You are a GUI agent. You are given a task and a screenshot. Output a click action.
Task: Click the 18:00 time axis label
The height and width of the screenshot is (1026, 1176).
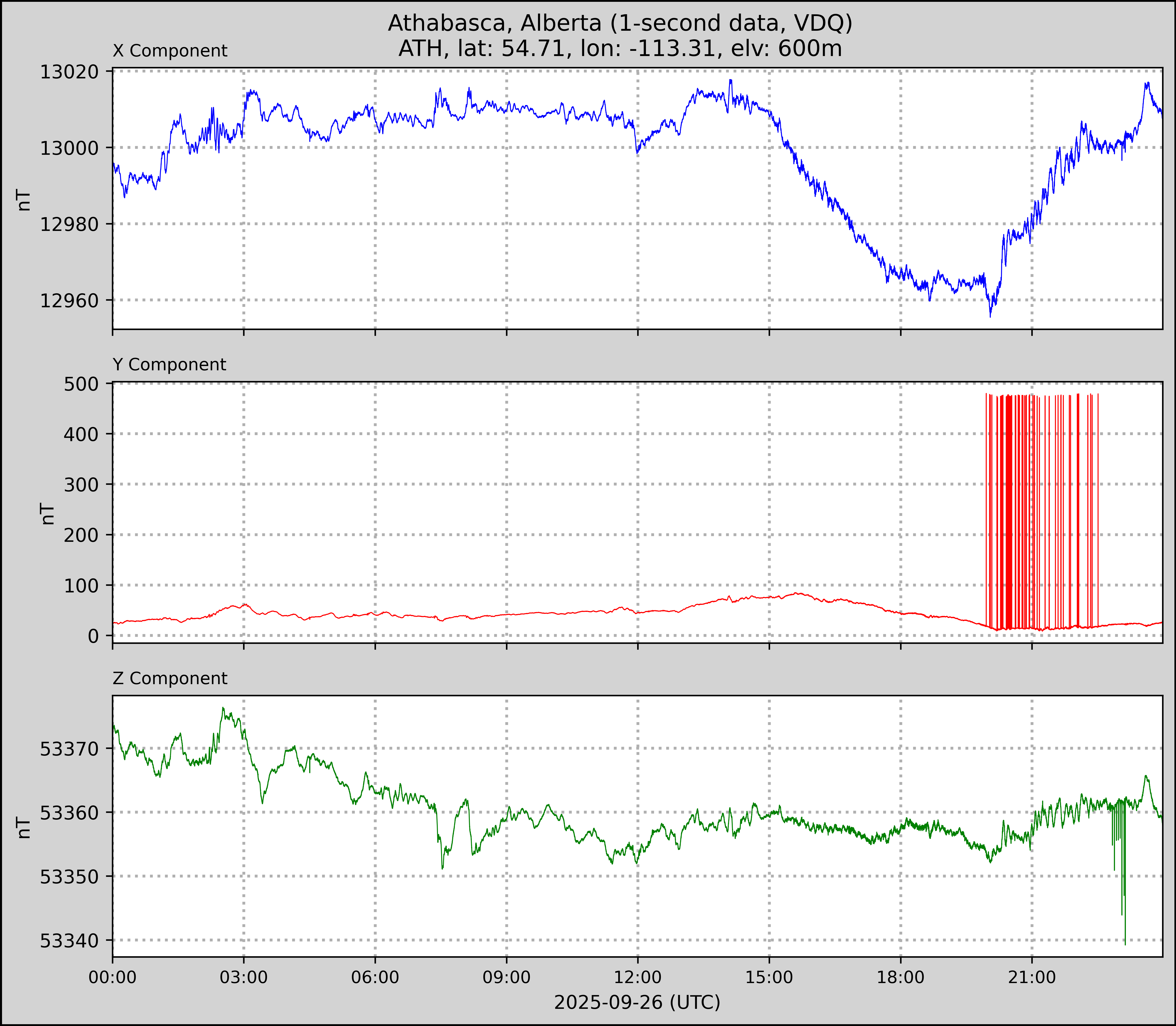[900, 977]
